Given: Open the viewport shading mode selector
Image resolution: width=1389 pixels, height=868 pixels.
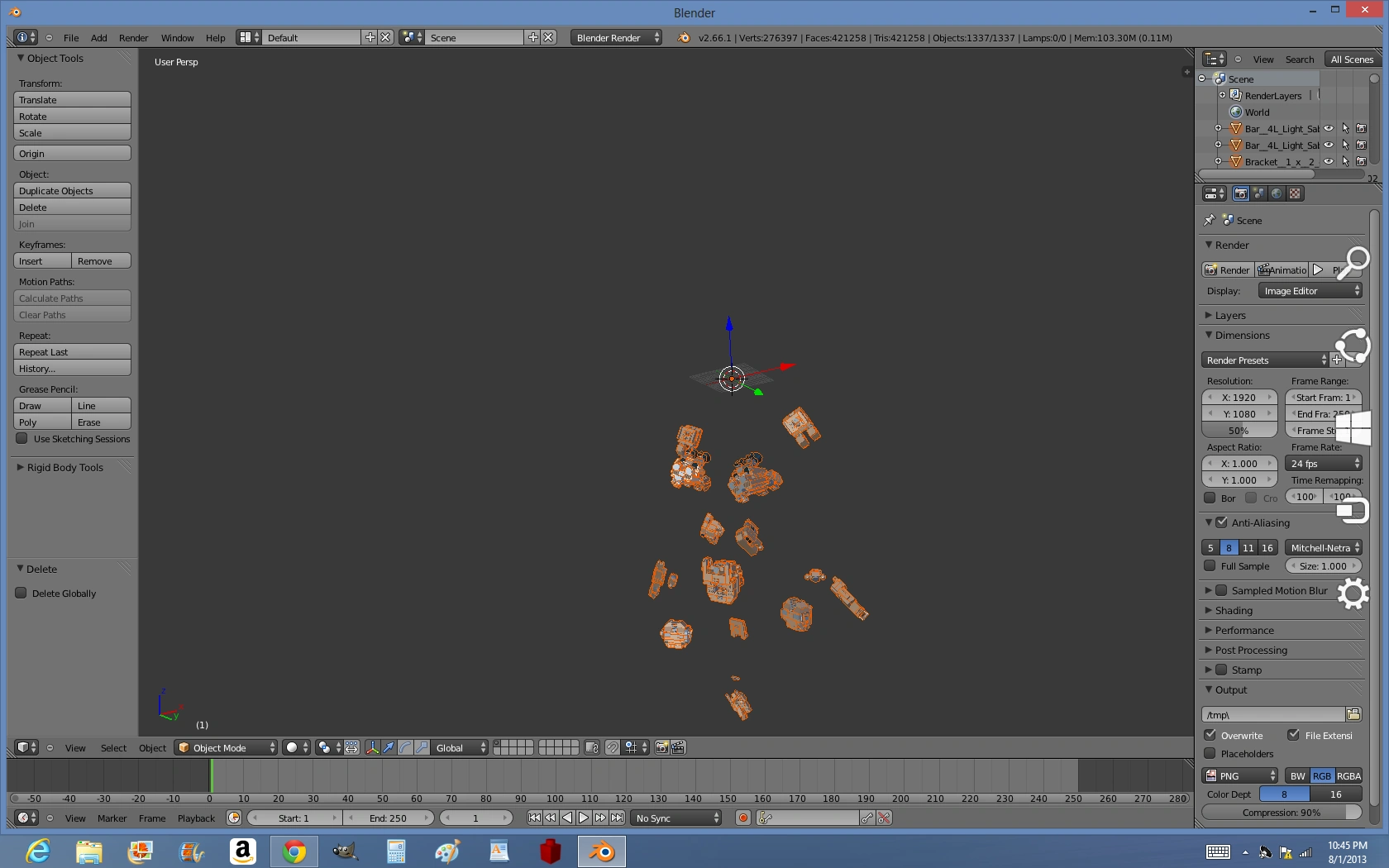Looking at the screenshot, I should tap(296, 747).
